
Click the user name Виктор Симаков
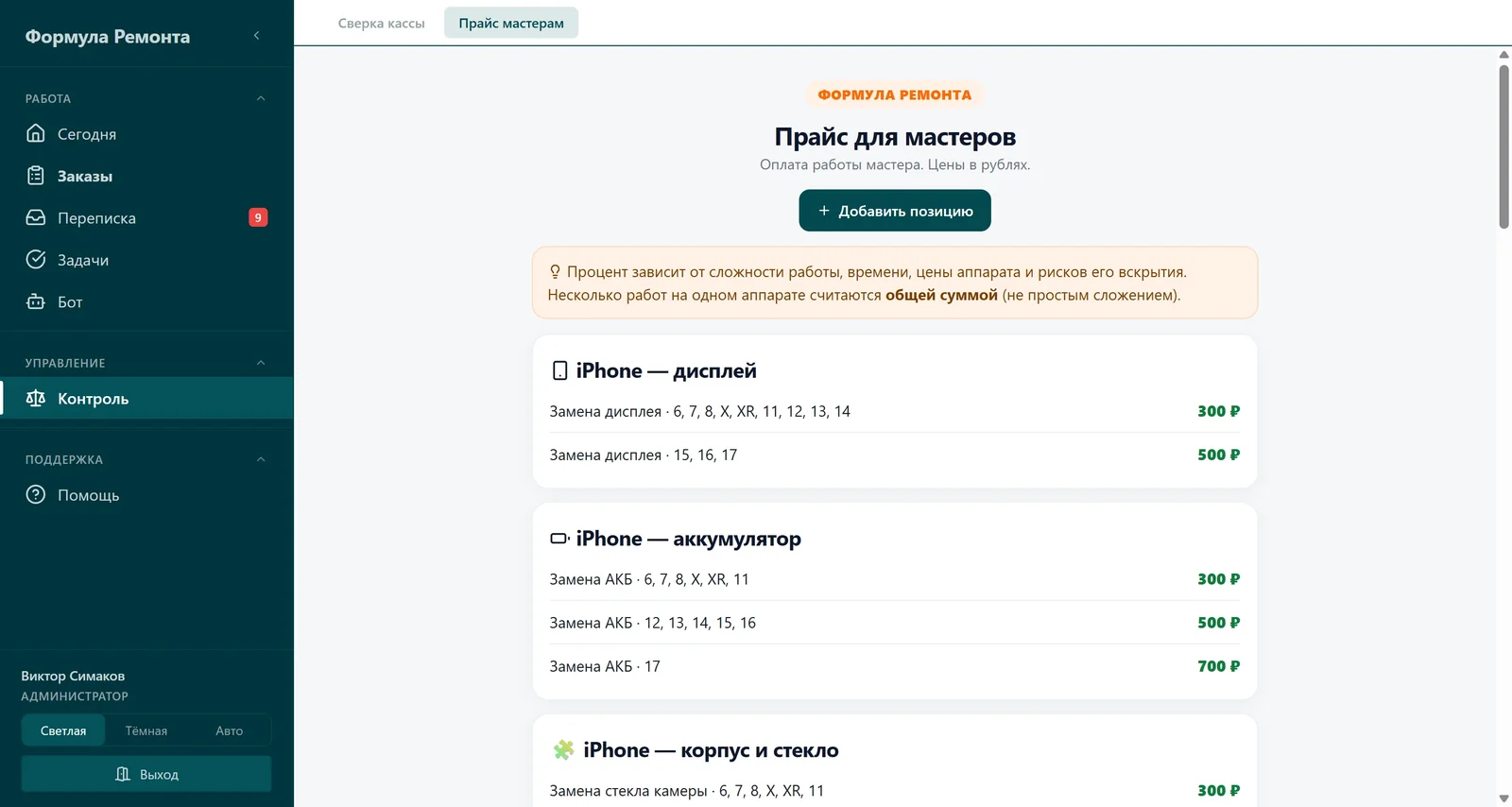(73, 676)
